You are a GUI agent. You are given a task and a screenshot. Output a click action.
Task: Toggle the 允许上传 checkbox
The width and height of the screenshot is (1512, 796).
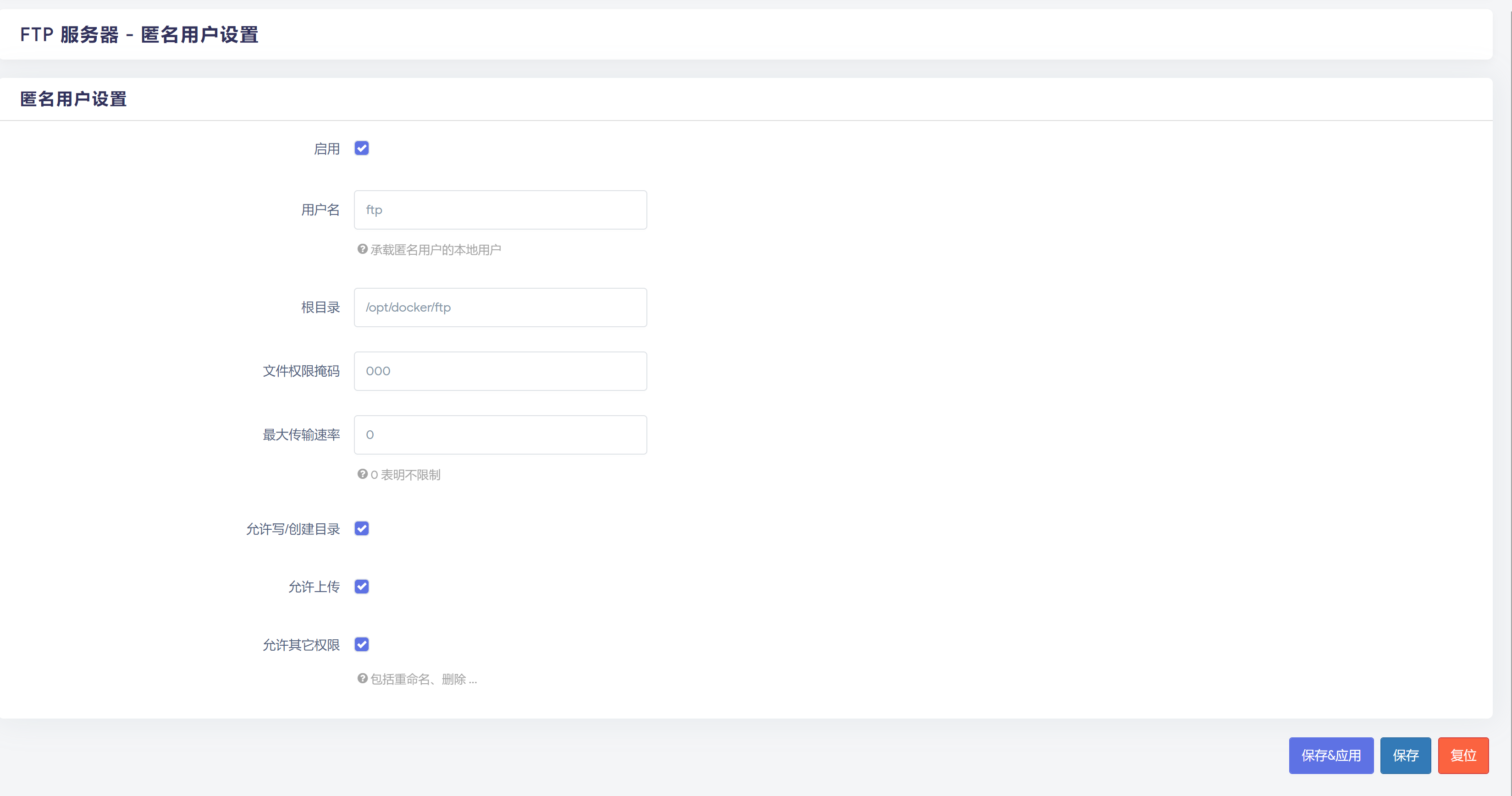[x=362, y=587]
